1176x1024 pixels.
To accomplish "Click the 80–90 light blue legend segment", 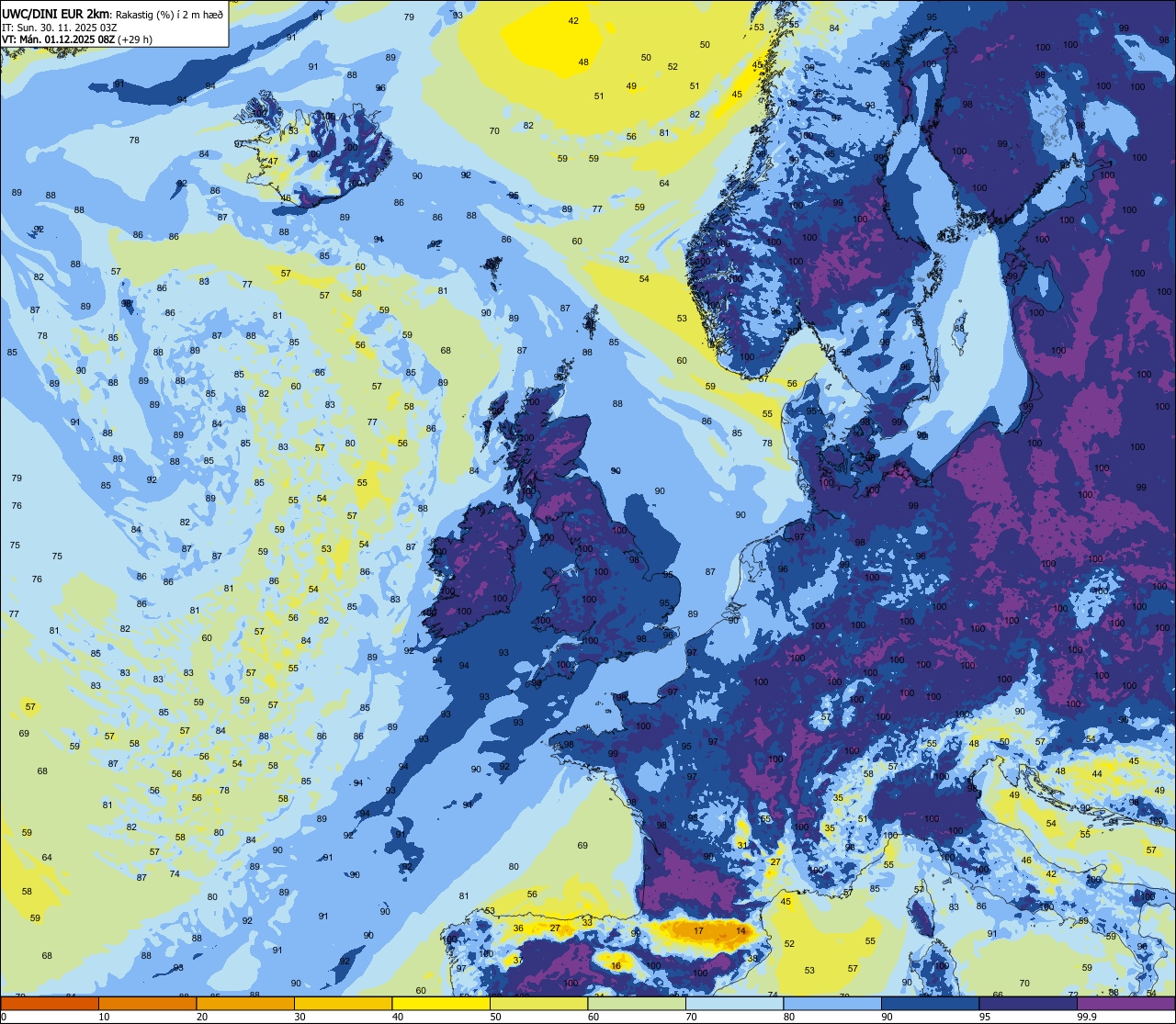I will (832, 1003).
